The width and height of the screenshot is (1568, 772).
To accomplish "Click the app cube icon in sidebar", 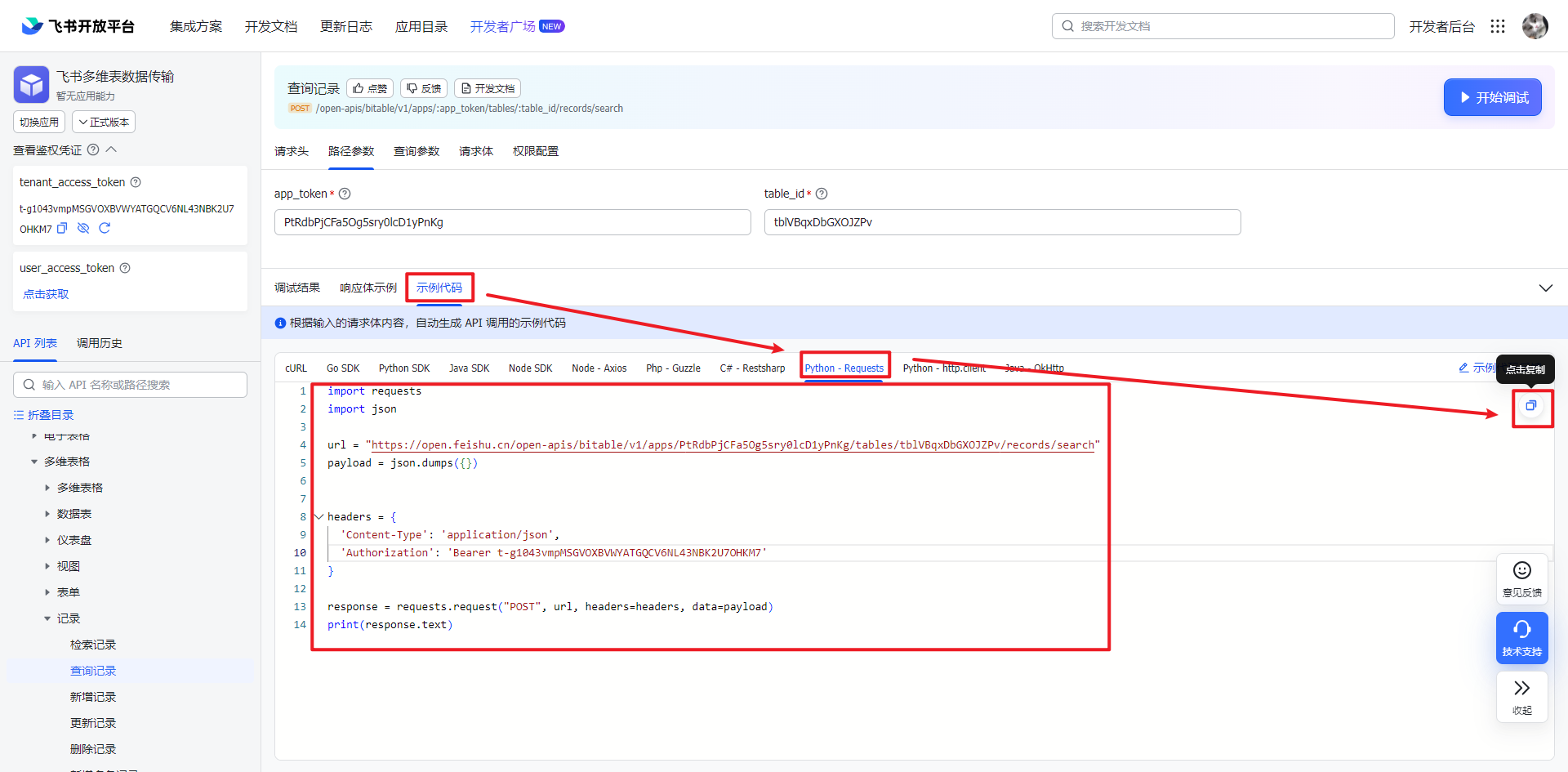I will pyautogui.click(x=31, y=84).
